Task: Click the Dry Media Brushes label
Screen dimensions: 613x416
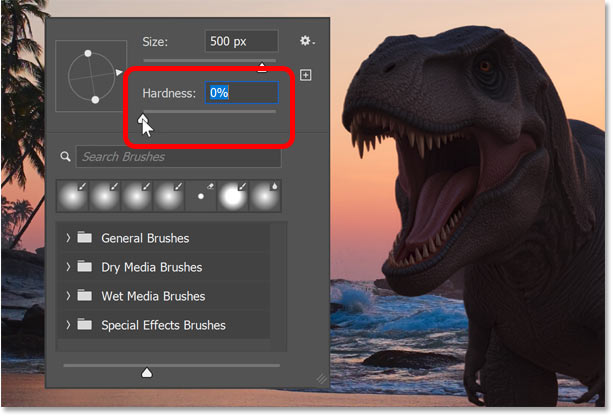Action: [x=151, y=268]
